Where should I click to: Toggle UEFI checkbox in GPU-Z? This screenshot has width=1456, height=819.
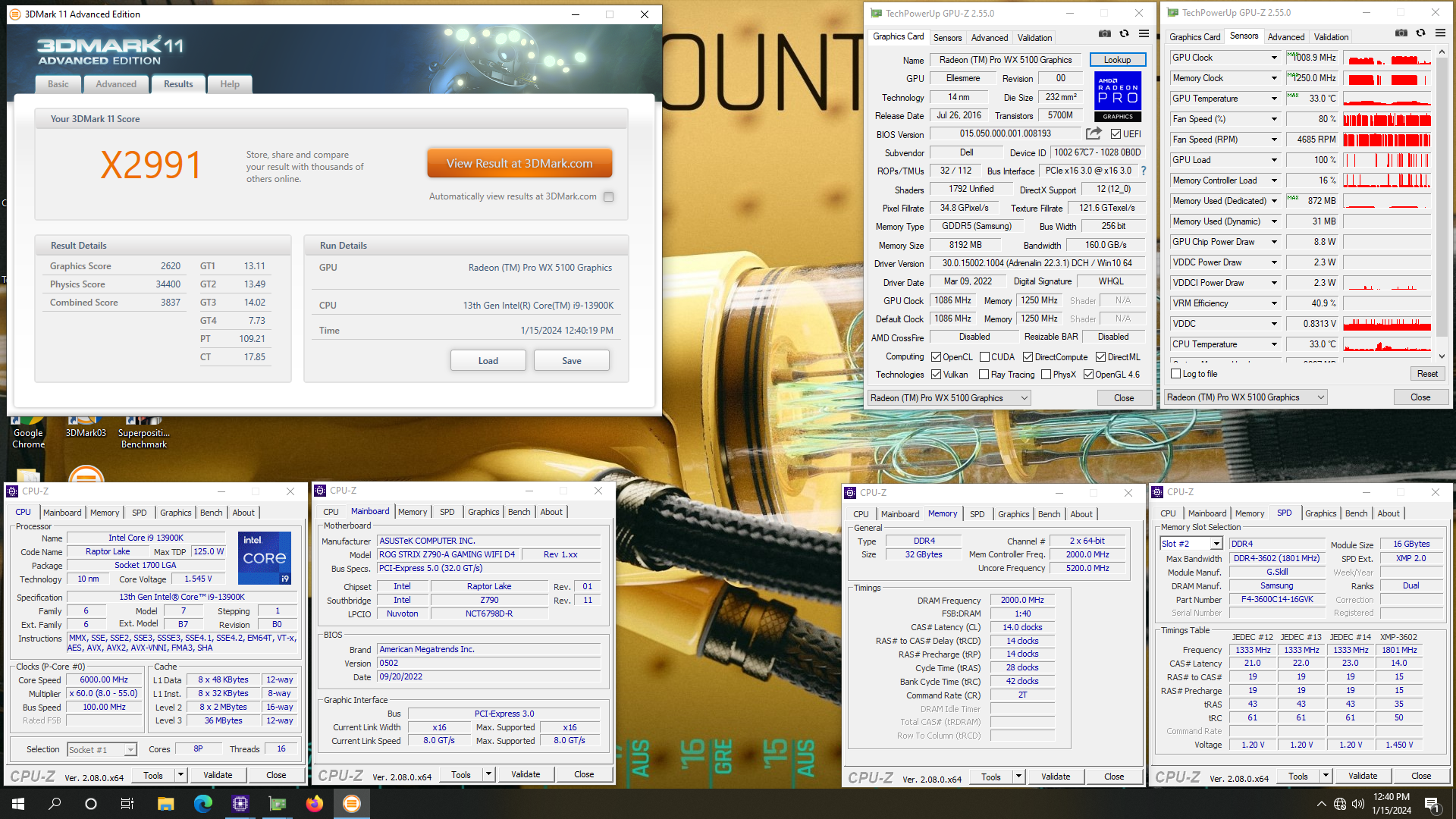tap(1116, 134)
